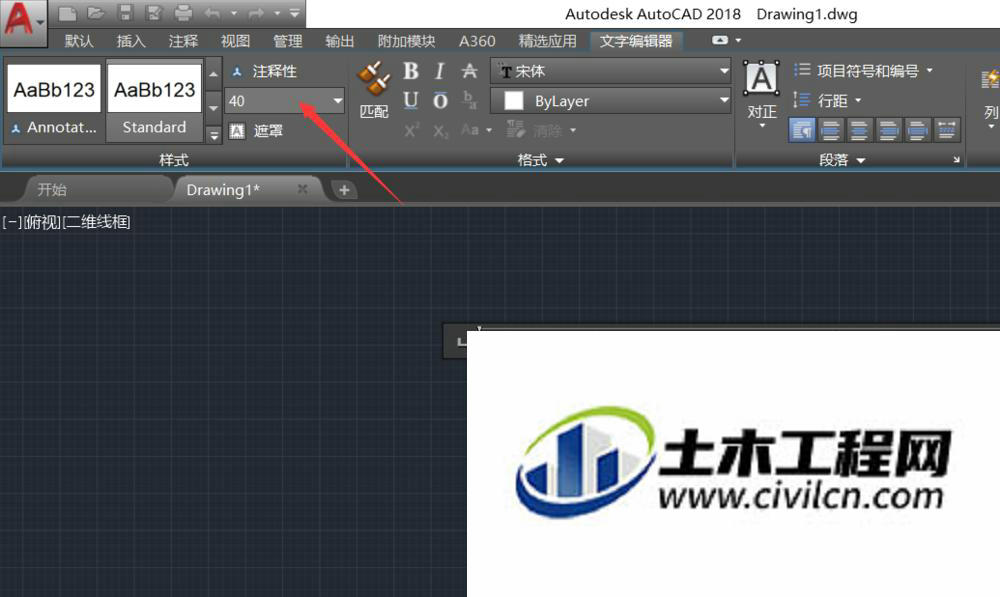Click the subscript X icon
Screen dimensions: 1000x597
pos(441,131)
